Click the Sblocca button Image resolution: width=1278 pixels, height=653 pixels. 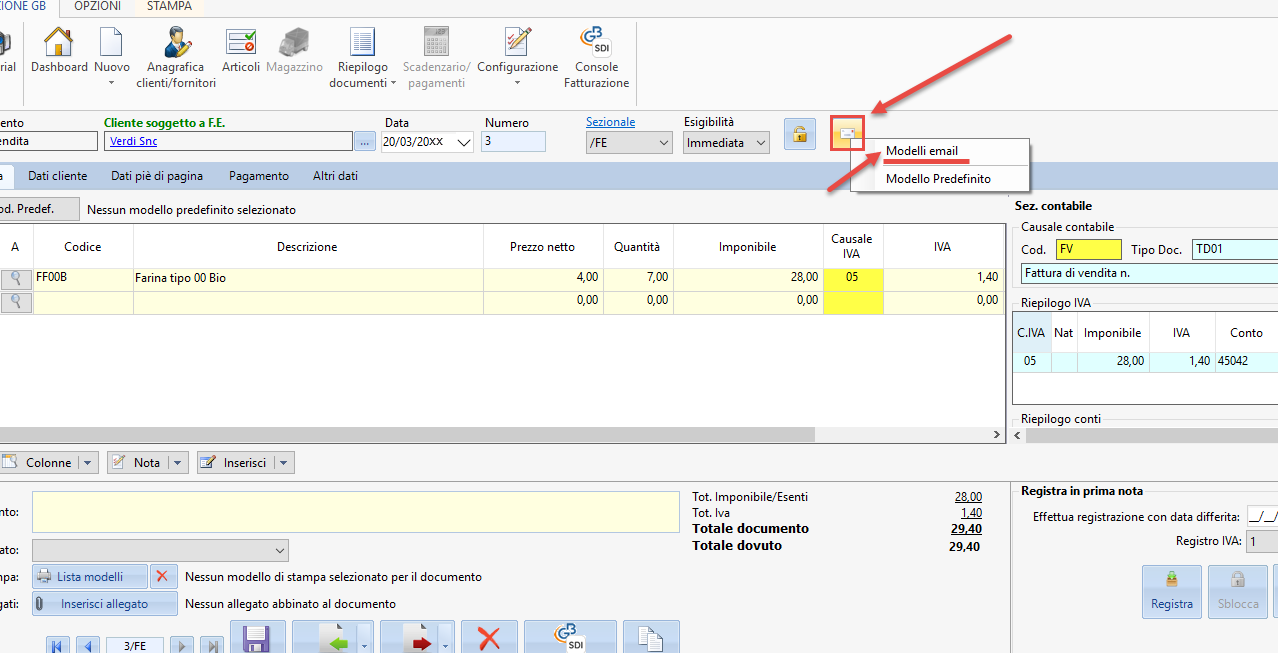pyautogui.click(x=1237, y=592)
